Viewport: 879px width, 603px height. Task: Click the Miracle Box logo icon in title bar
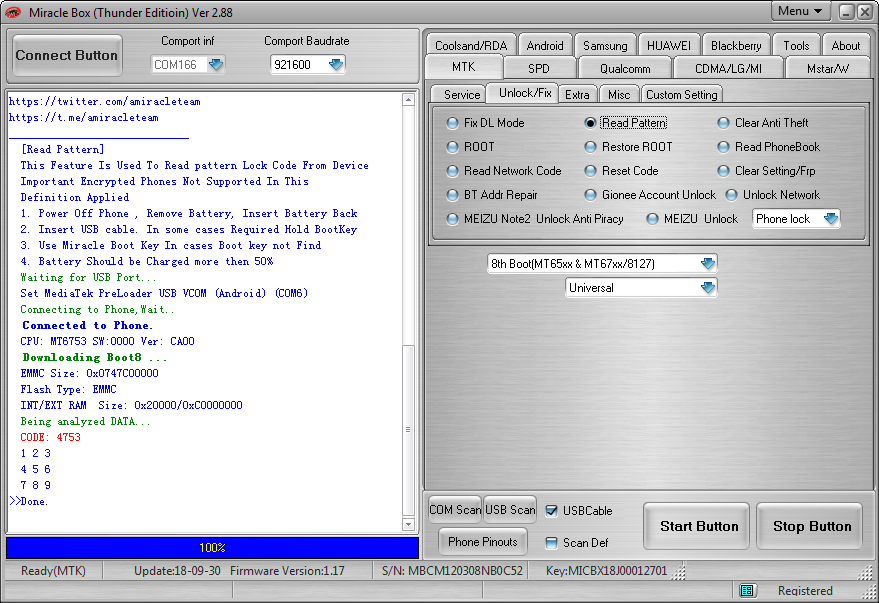pyautogui.click(x=12, y=12)
